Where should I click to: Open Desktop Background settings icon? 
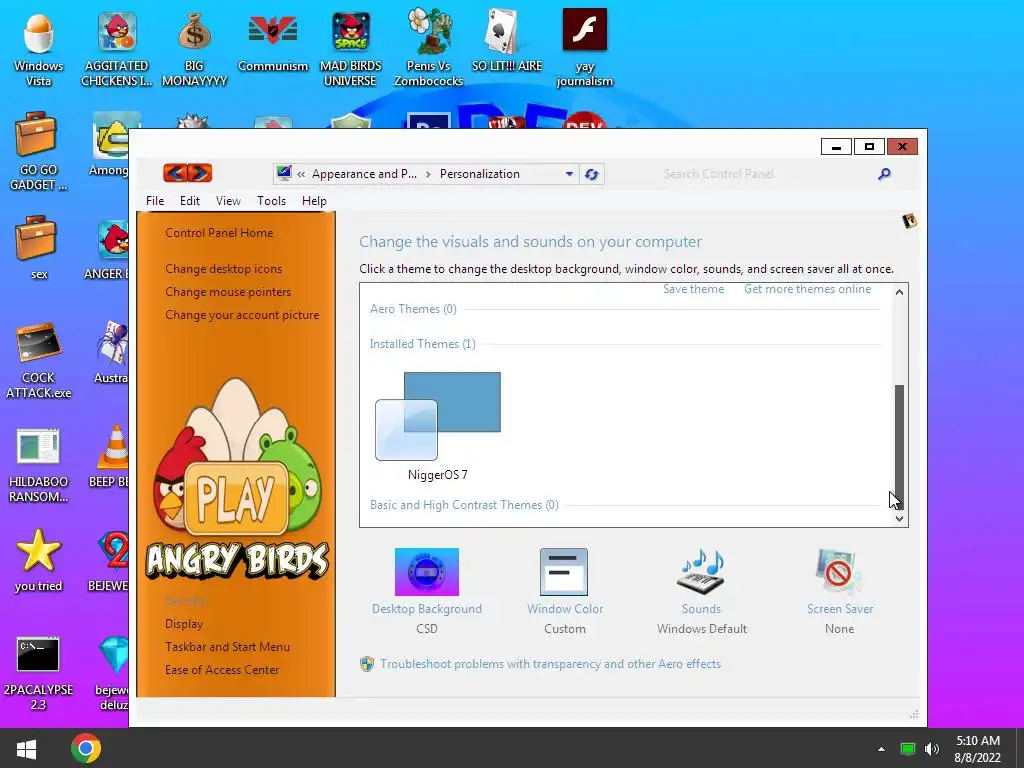point(426,572)
